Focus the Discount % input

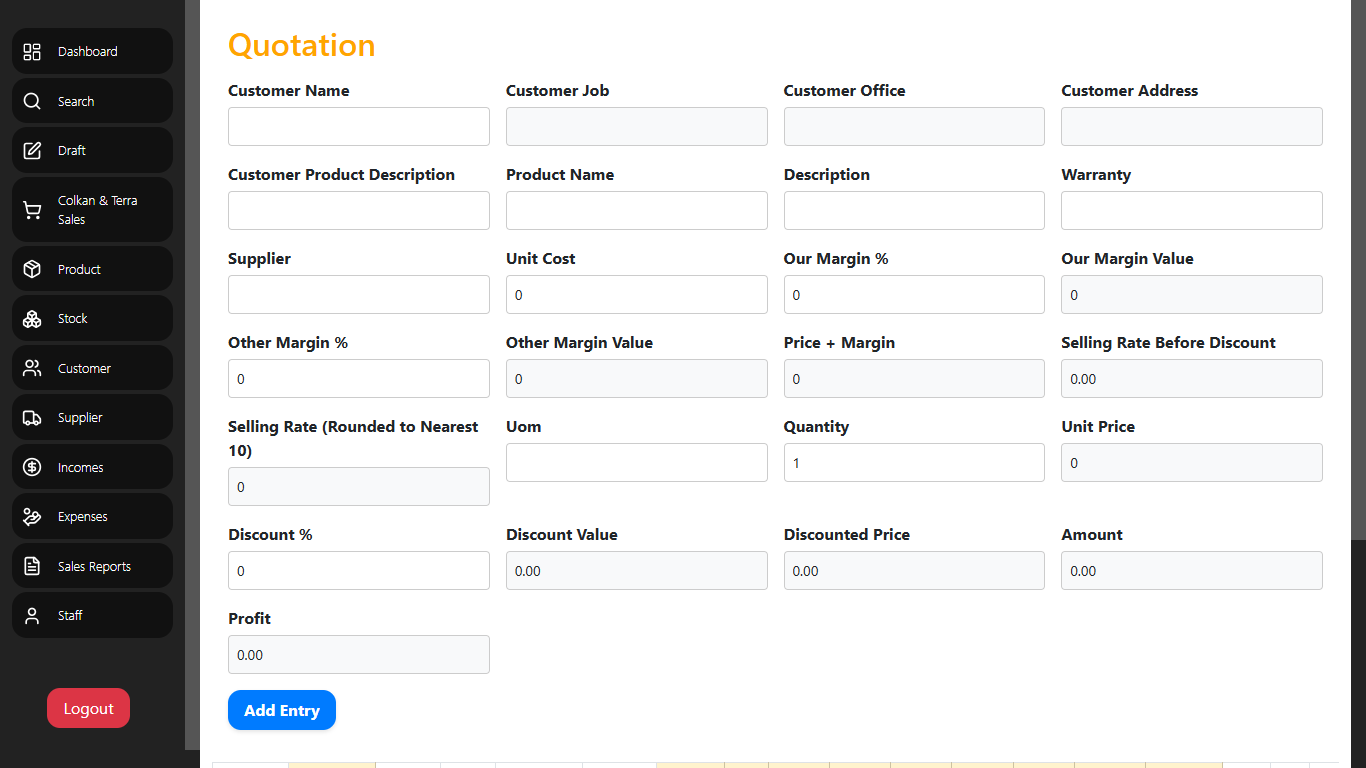[359, 571]
